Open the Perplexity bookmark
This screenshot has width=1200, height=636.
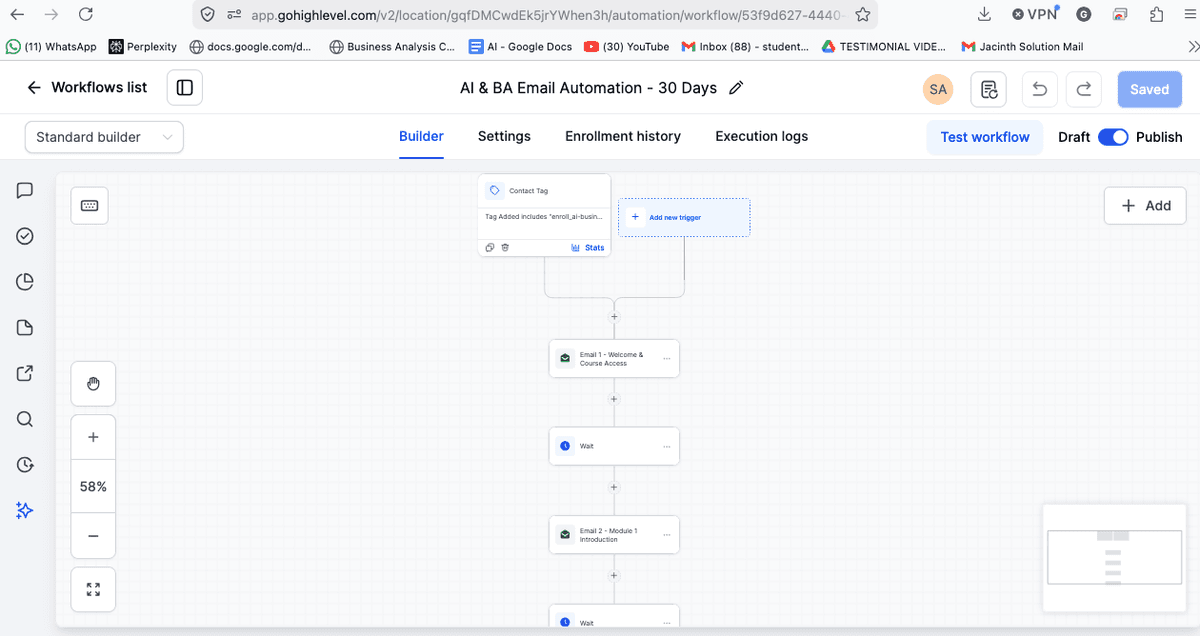coord(143,46)
